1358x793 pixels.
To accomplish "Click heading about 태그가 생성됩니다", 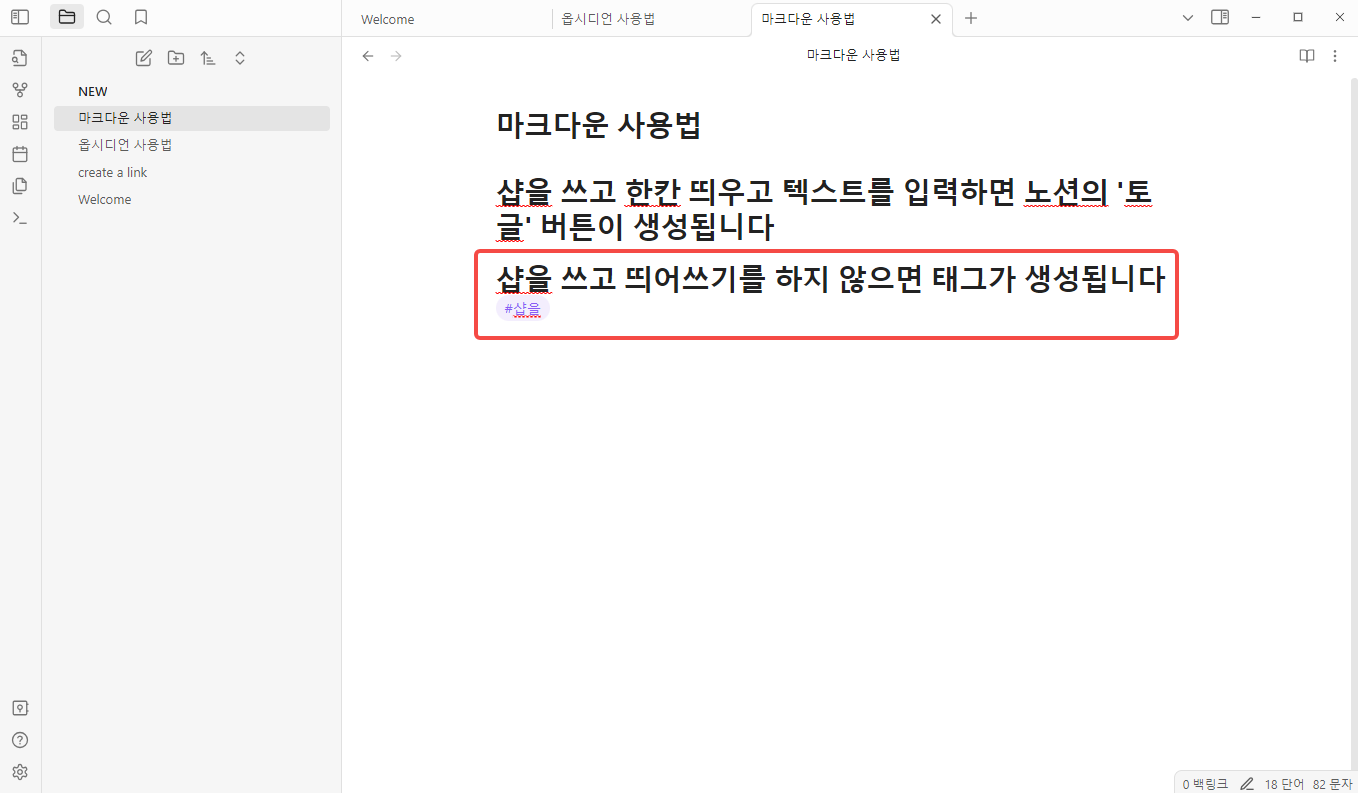I will click(831, 279).
